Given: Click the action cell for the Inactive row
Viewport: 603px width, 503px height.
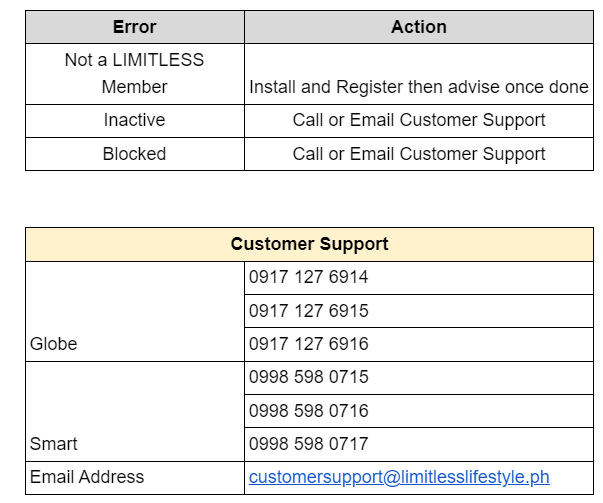Looking at the screenshot, I should pos(418,120).
